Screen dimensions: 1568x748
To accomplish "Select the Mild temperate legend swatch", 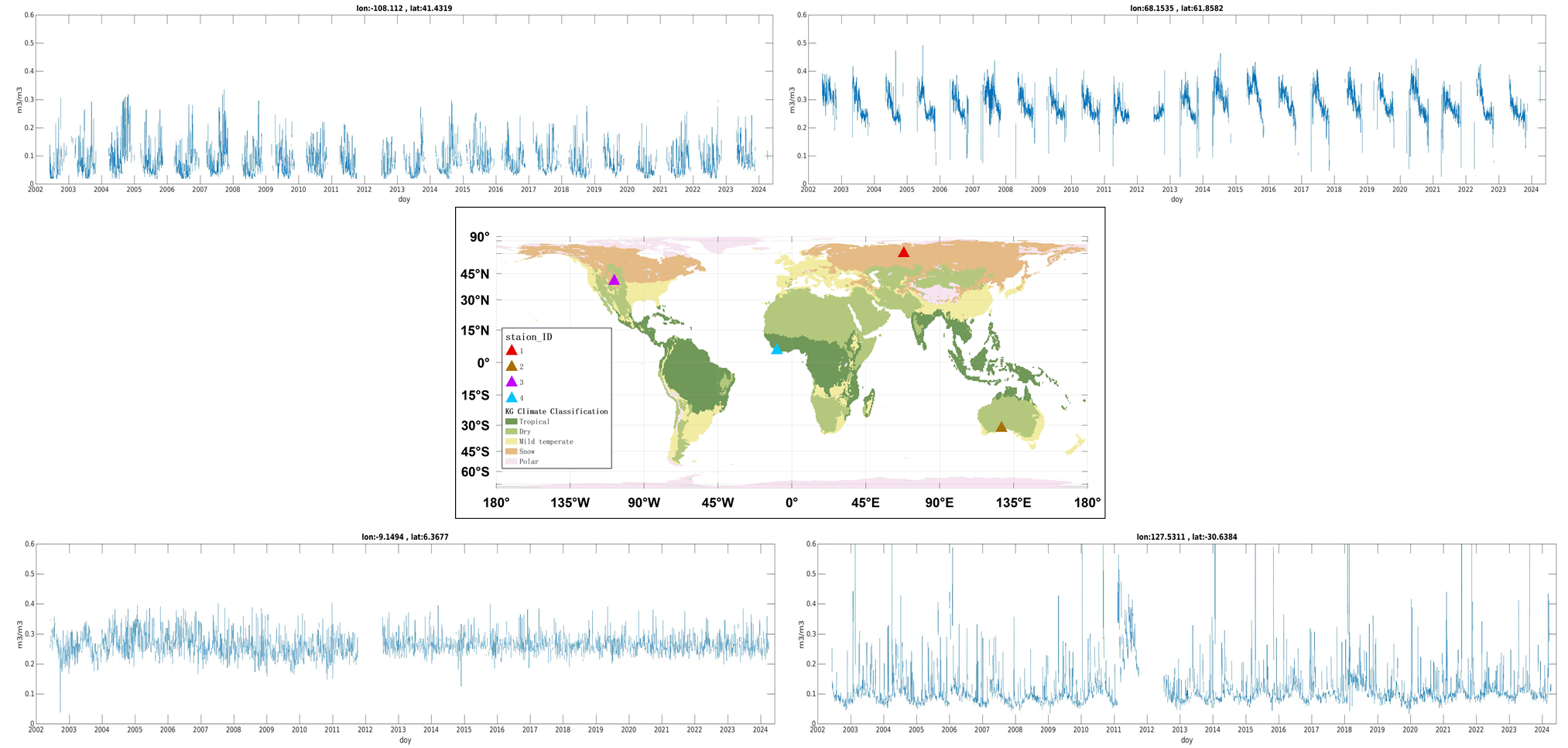I will point(511,442).
